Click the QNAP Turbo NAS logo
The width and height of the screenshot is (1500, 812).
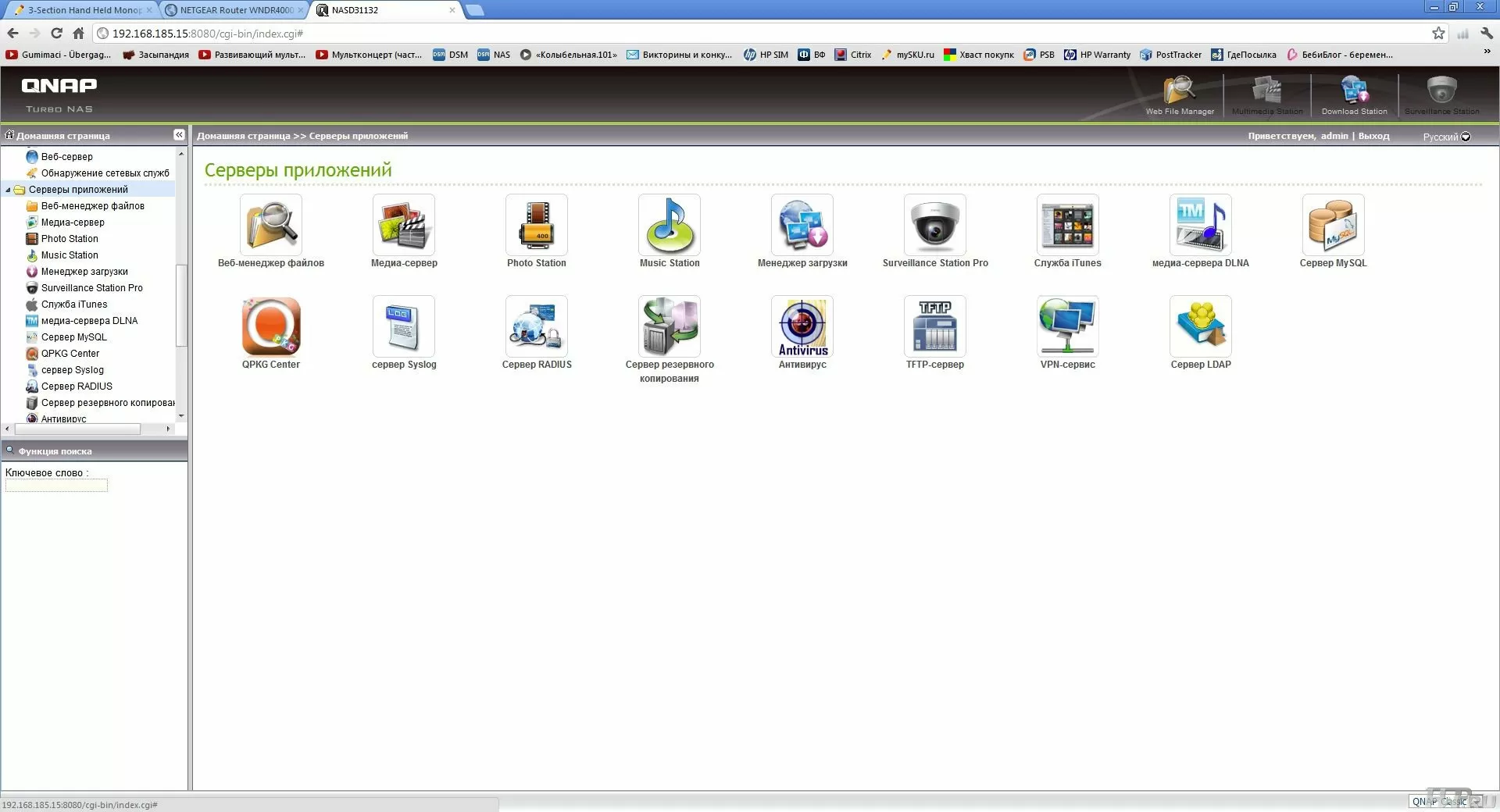[59, 94]
